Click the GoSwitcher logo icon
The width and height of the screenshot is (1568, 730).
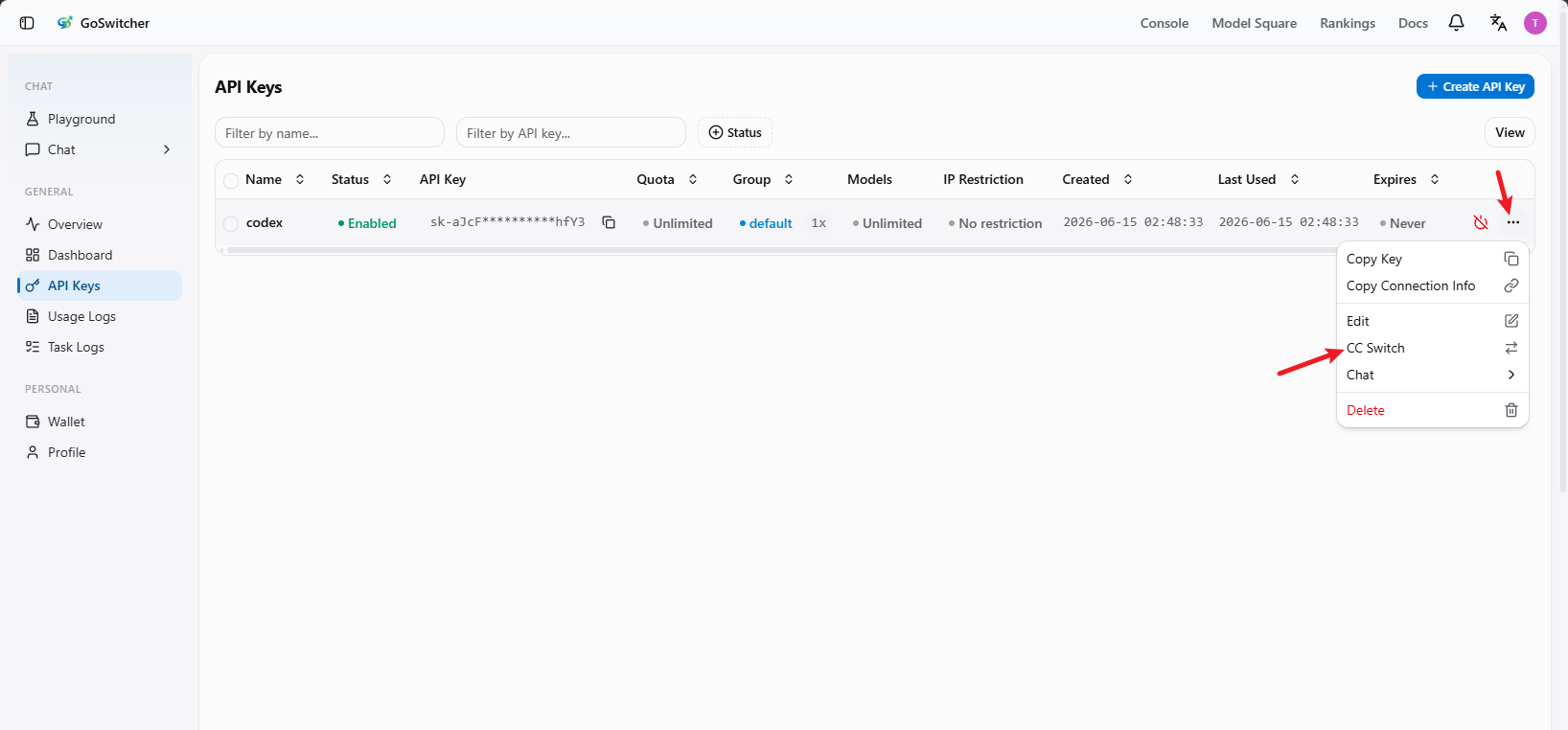click(x=65, y=23)
